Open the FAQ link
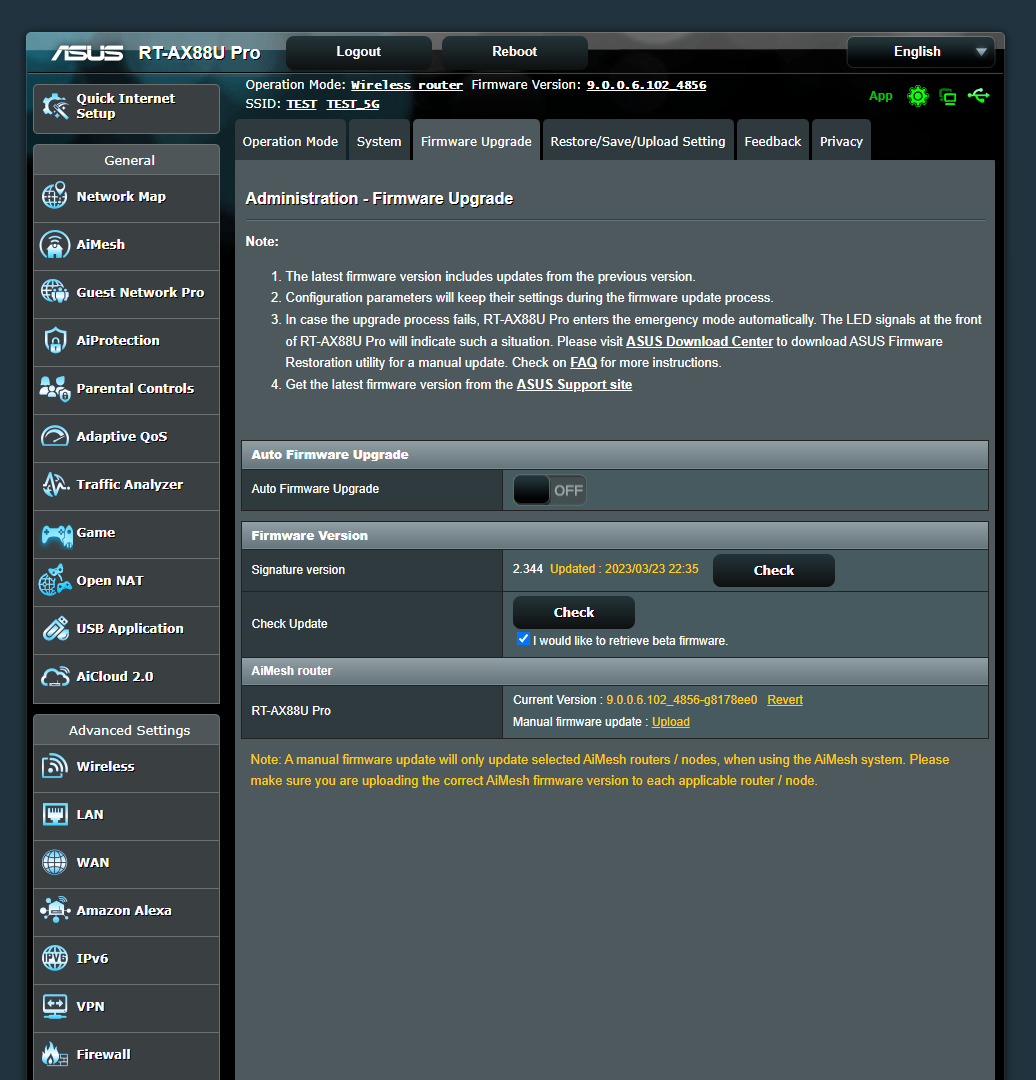This screenshot has height=1080, width=1036. (x=583, y=363)
